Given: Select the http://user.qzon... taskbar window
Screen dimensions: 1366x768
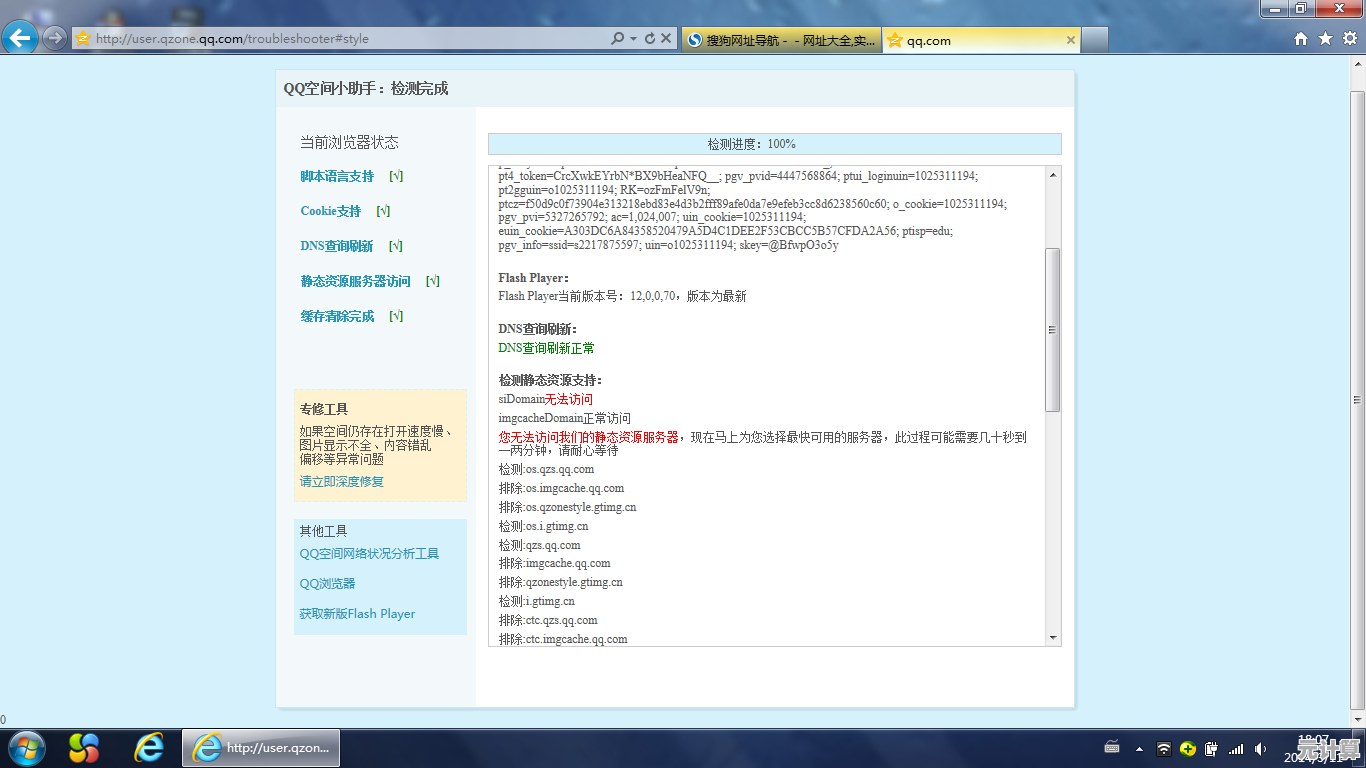Looking at the screenshot, I should (261, 748).
